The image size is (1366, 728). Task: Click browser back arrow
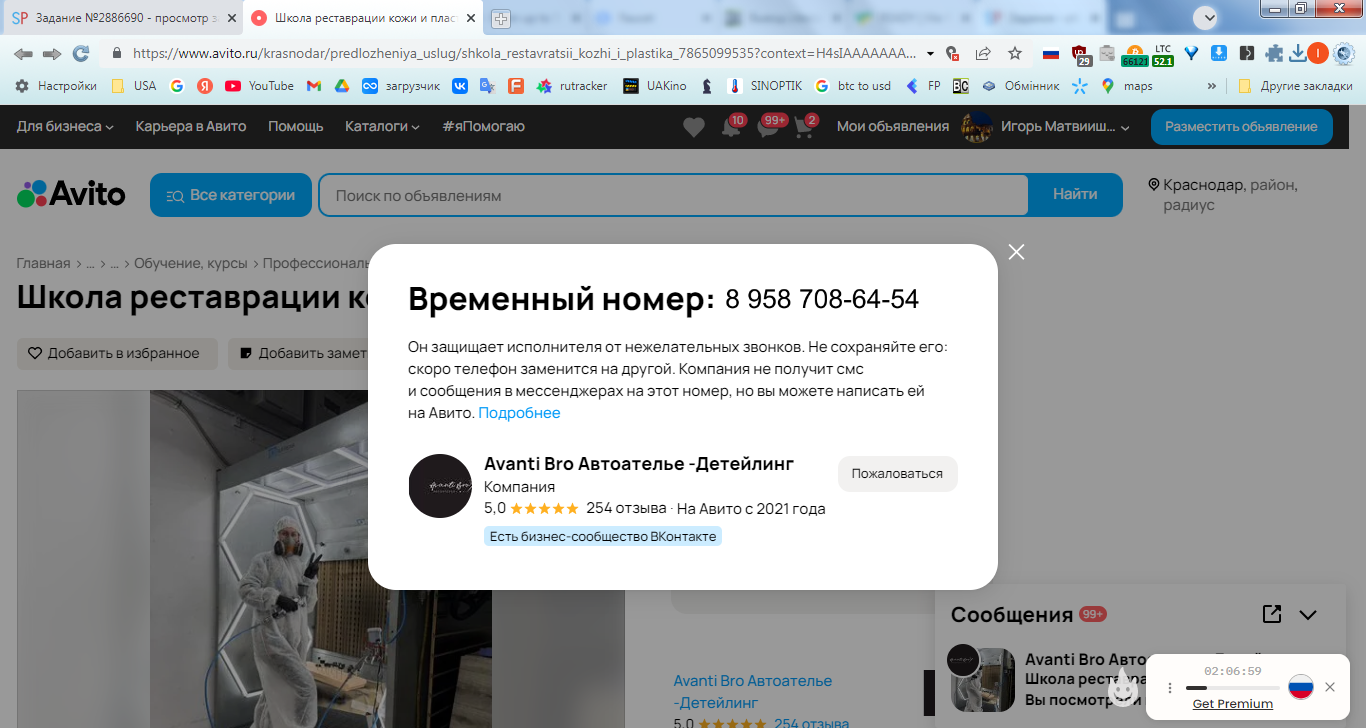click(x=23, y=53)
